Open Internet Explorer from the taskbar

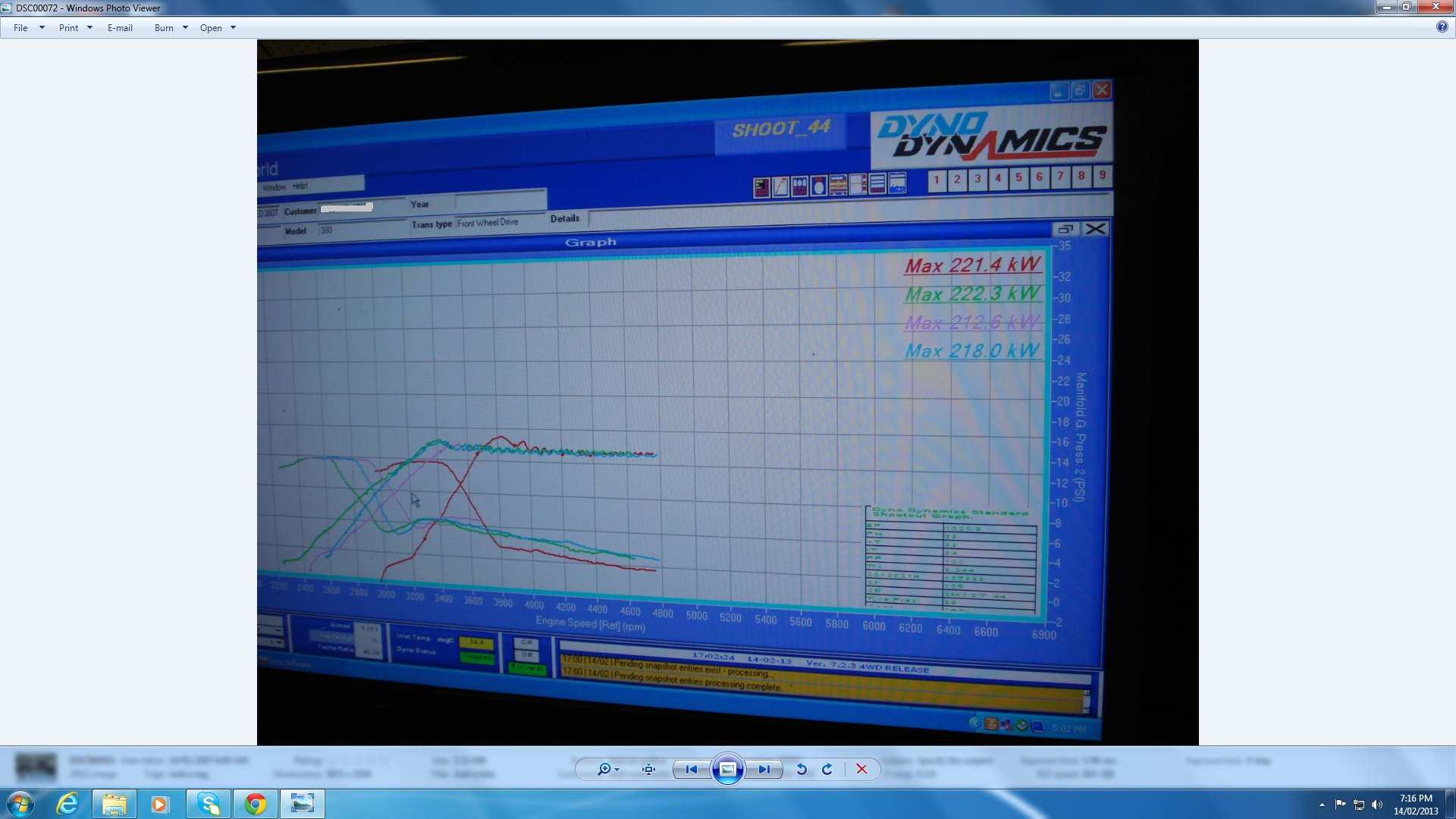[67, 804]
